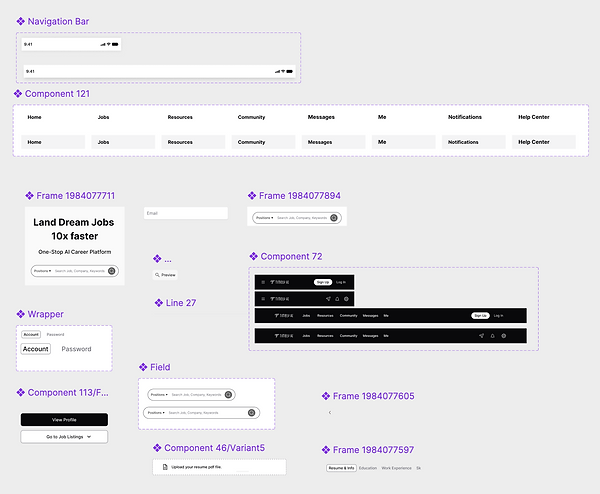Click send arrow icon in wide desktop nav bar
The image size is (600, 494).
click(481, 336)
